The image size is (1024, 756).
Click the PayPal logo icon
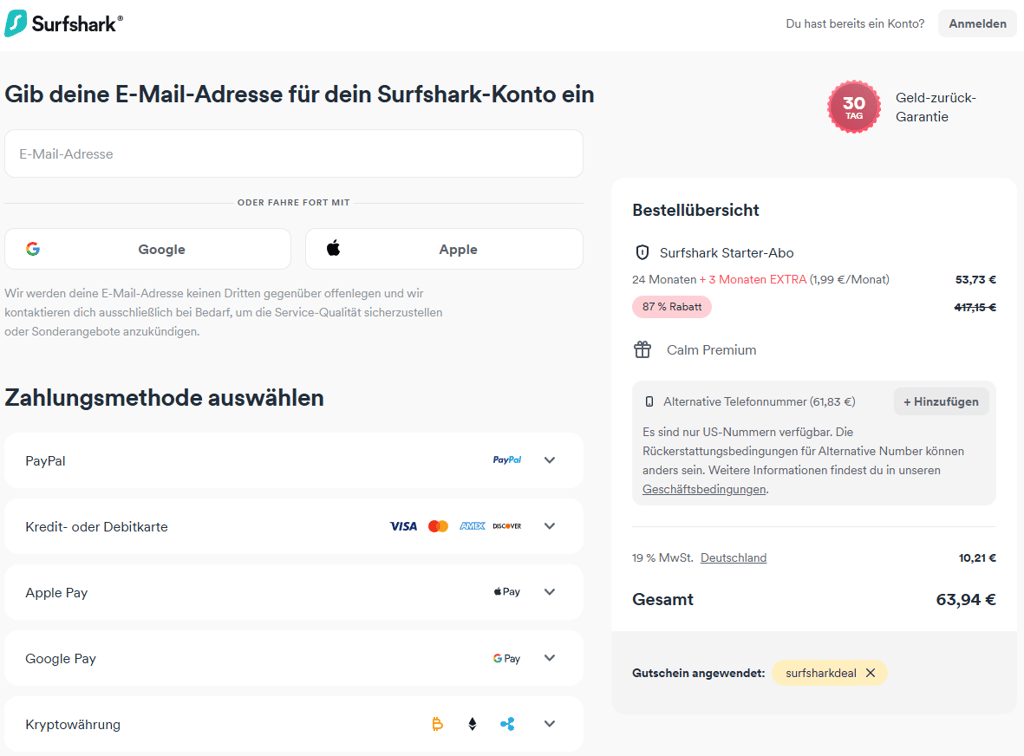click(507, 460)
